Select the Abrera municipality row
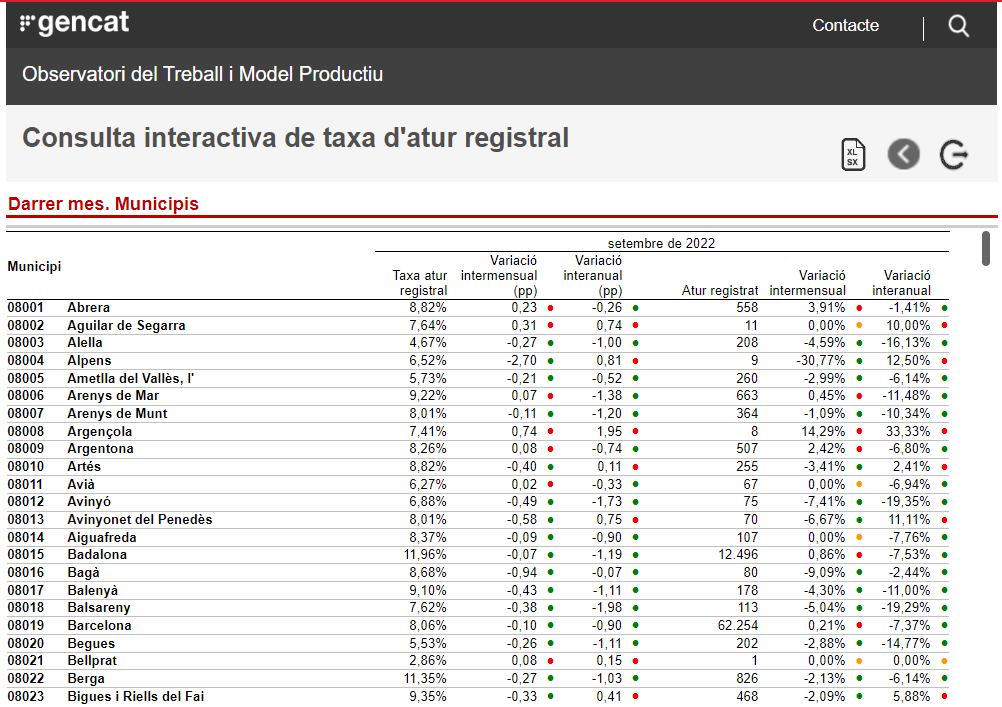Screen dimensions: 1002x707 click(x=478, y=308)
